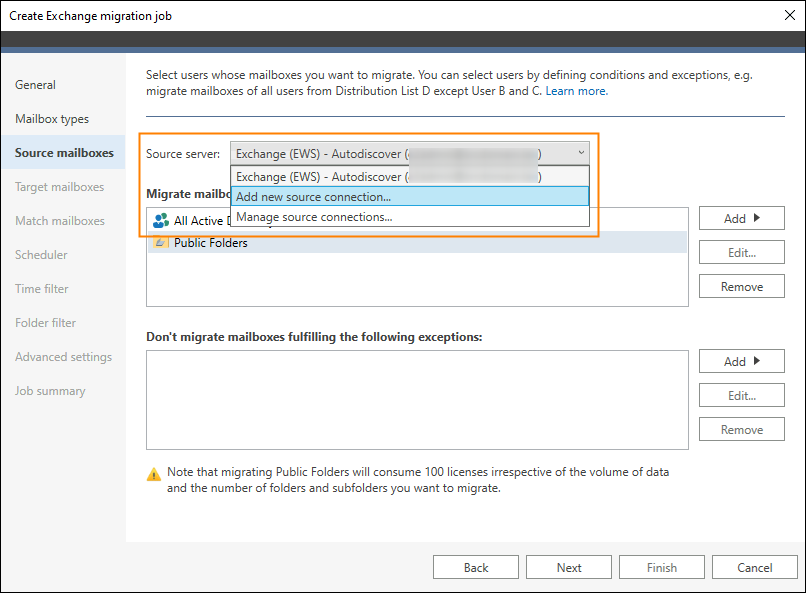Click Edit... beside the migrate mailboxes list
Screen dimensions: 806x593
741,252
